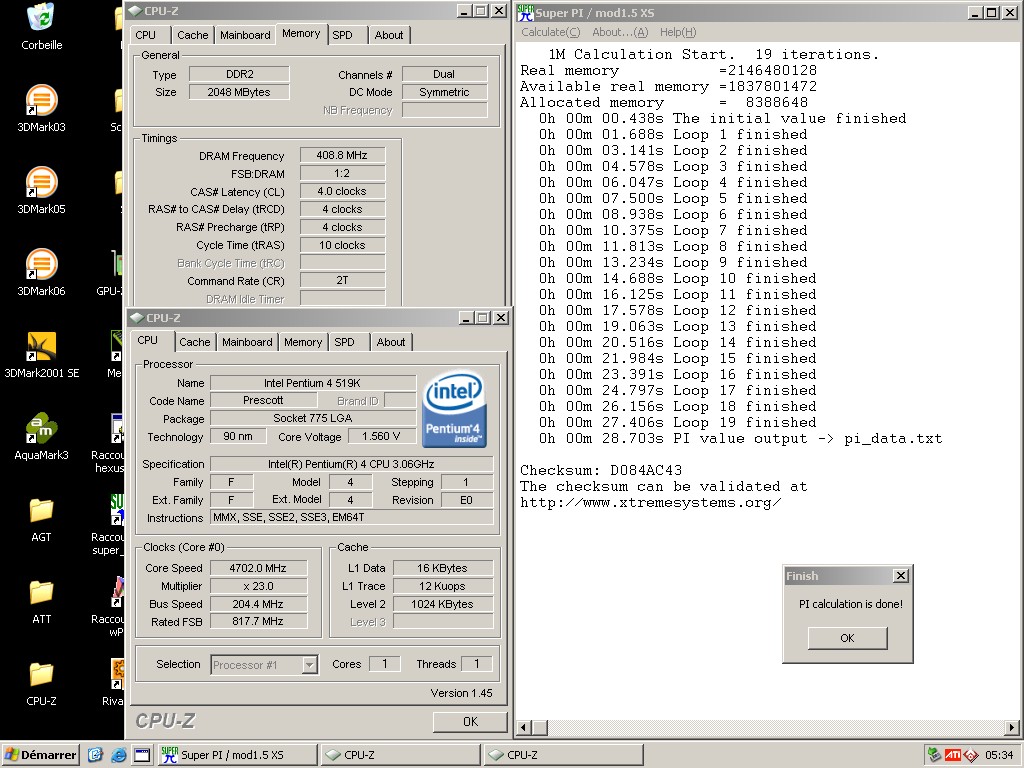This screenshot has width=1024, height=768.
Task: Click the CAS# Latency 4.0 clocks value
Action: click(x=342, y=191)
